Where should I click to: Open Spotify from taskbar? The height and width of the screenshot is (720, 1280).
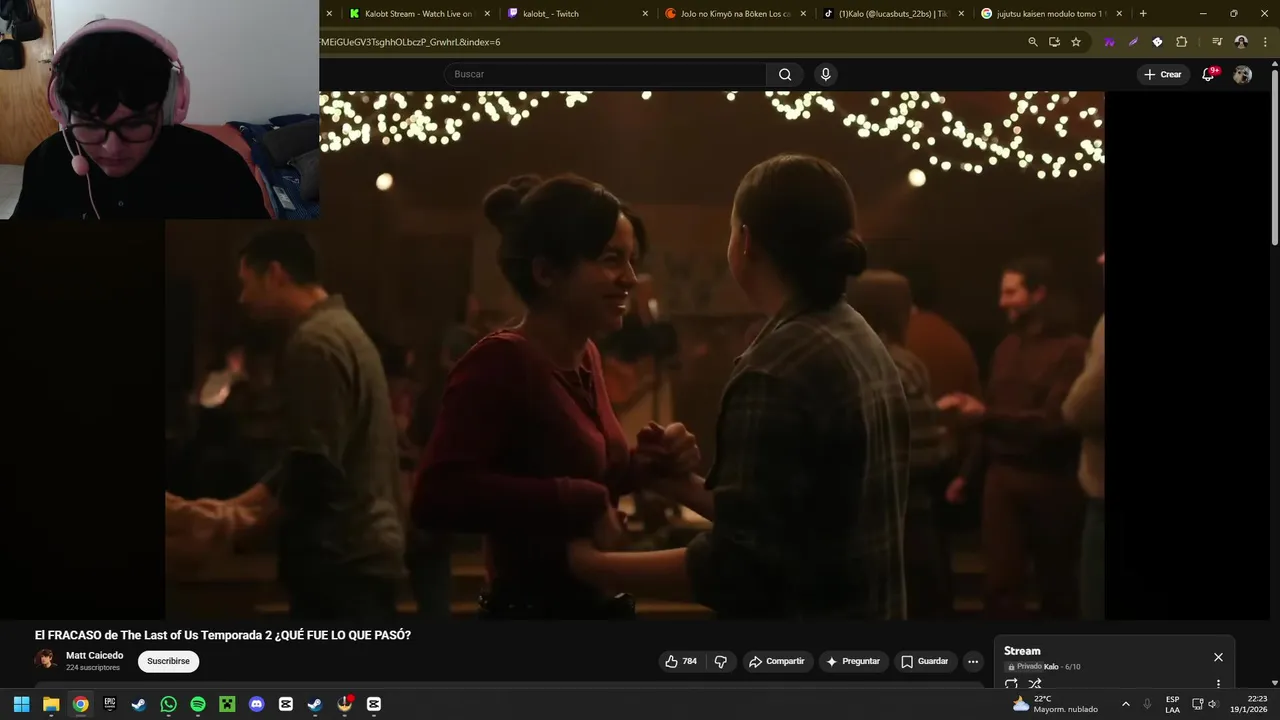(x=198, y=704)
